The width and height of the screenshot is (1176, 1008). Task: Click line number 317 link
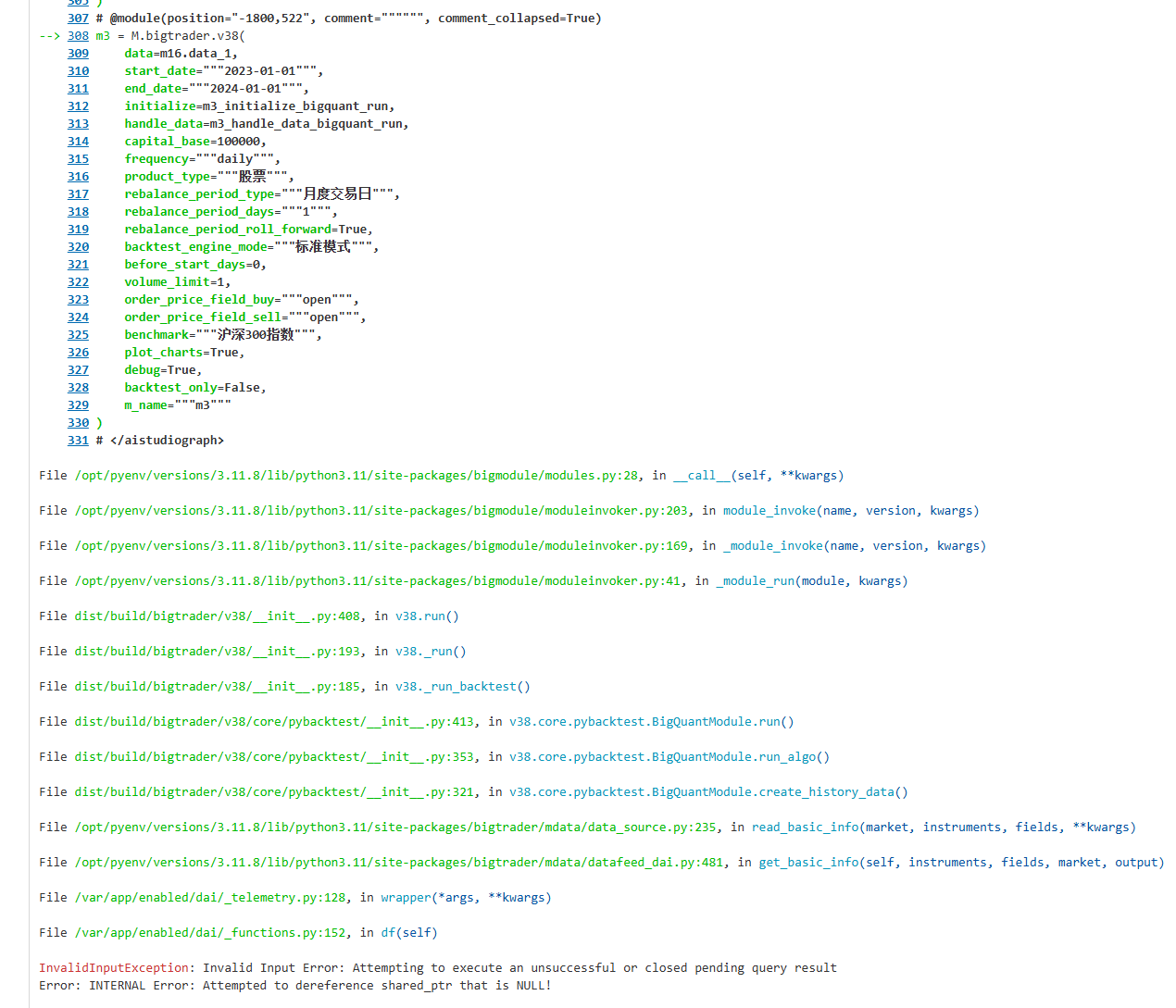click(78, 194)
